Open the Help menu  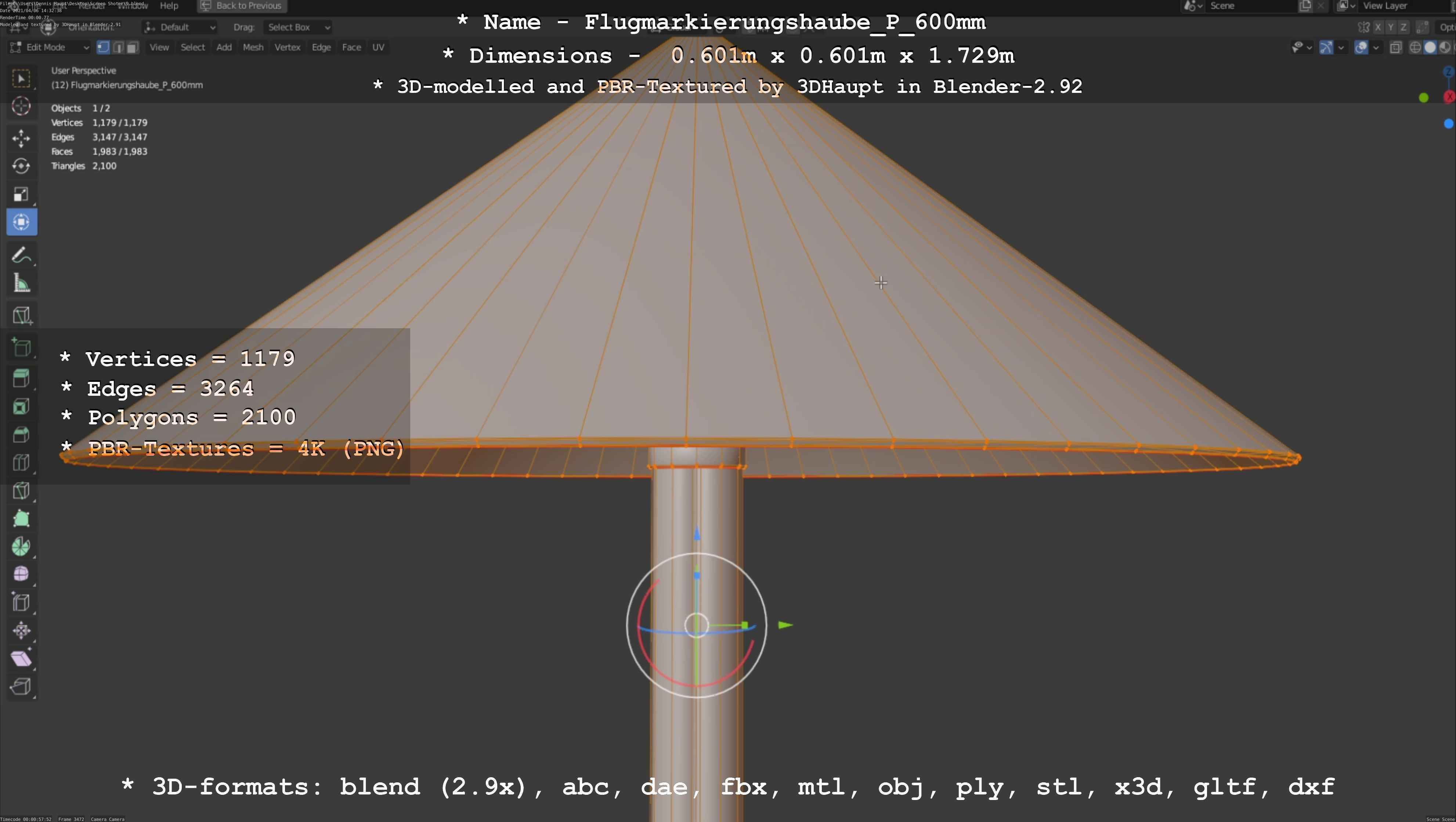point(169,6)
